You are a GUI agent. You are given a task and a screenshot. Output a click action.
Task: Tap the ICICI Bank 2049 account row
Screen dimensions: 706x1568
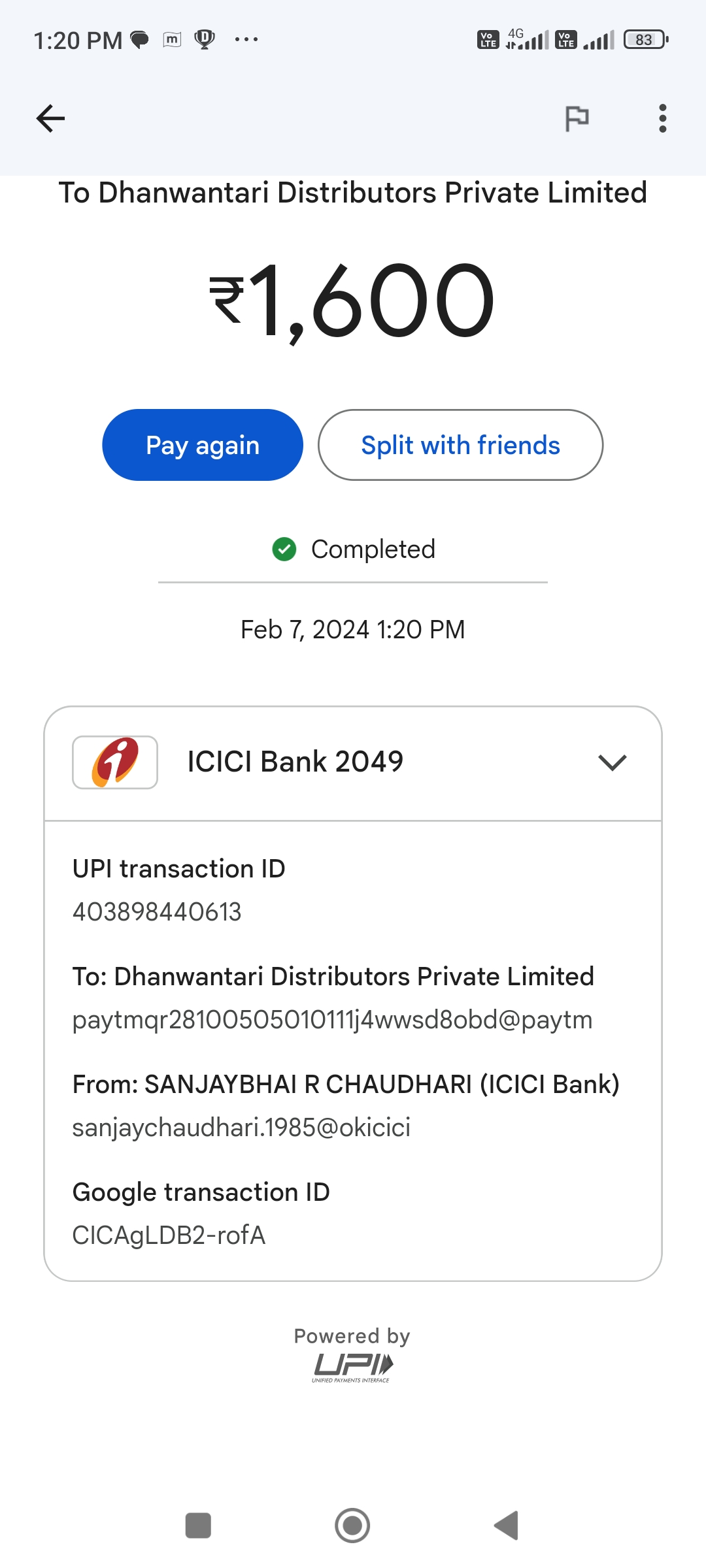coord(353,763)
